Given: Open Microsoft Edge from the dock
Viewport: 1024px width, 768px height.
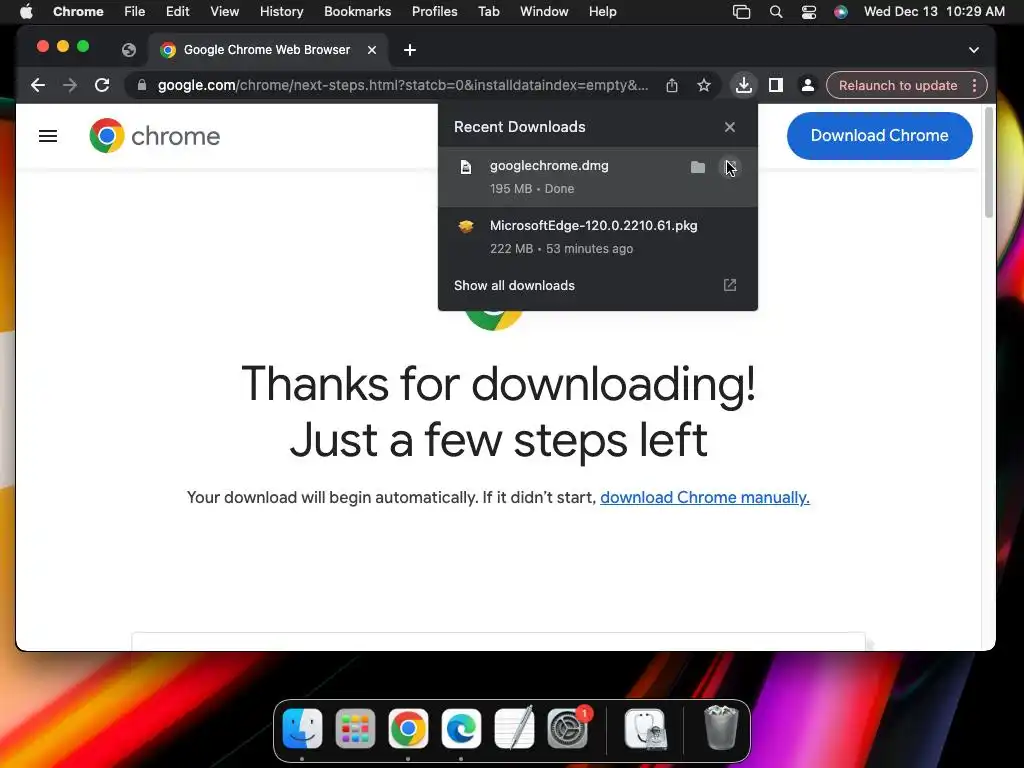Looking at the screenshot, I should (x=461, y=728).
